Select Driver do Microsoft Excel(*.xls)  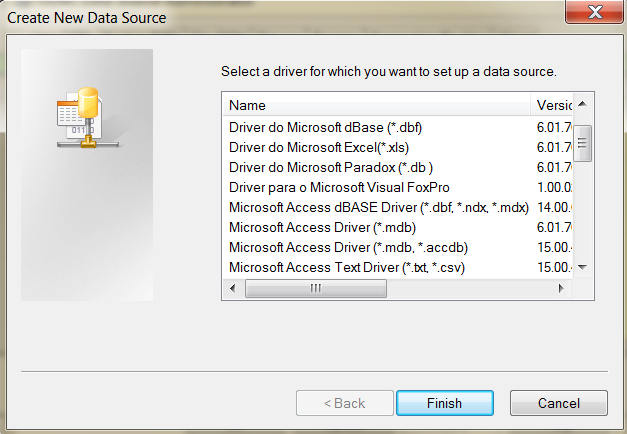pyautogui.click(x=319, y=148)
